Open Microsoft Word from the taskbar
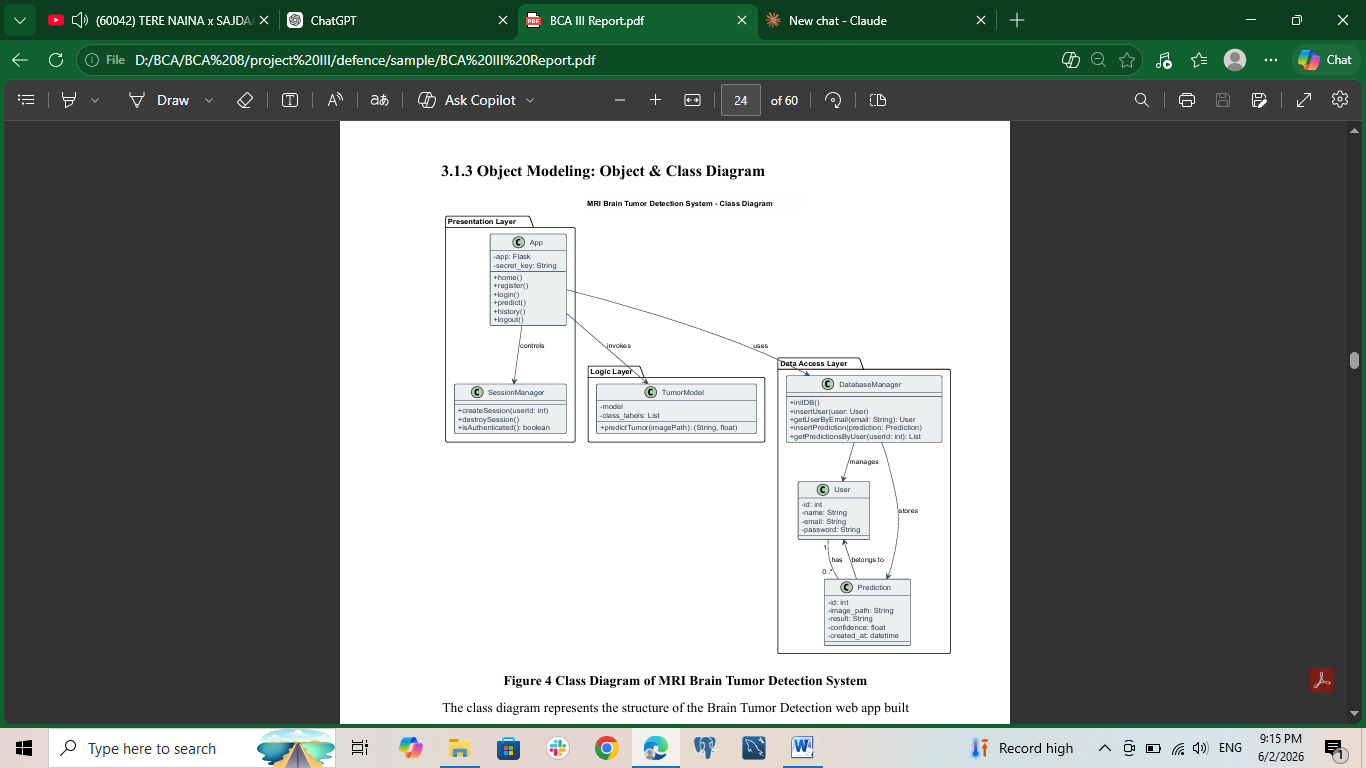Image resolution: width=1366 pixels, height=768 pixels. coord(803,748)
